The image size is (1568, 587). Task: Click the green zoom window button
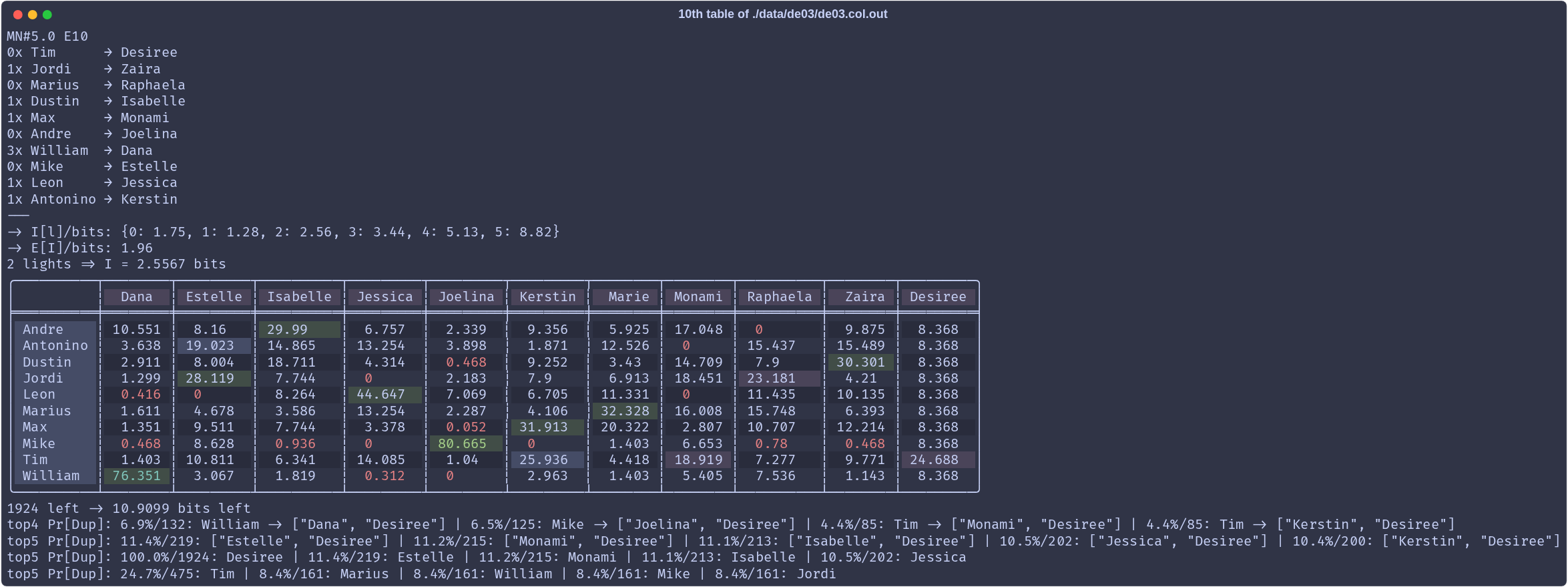(47, 15)
